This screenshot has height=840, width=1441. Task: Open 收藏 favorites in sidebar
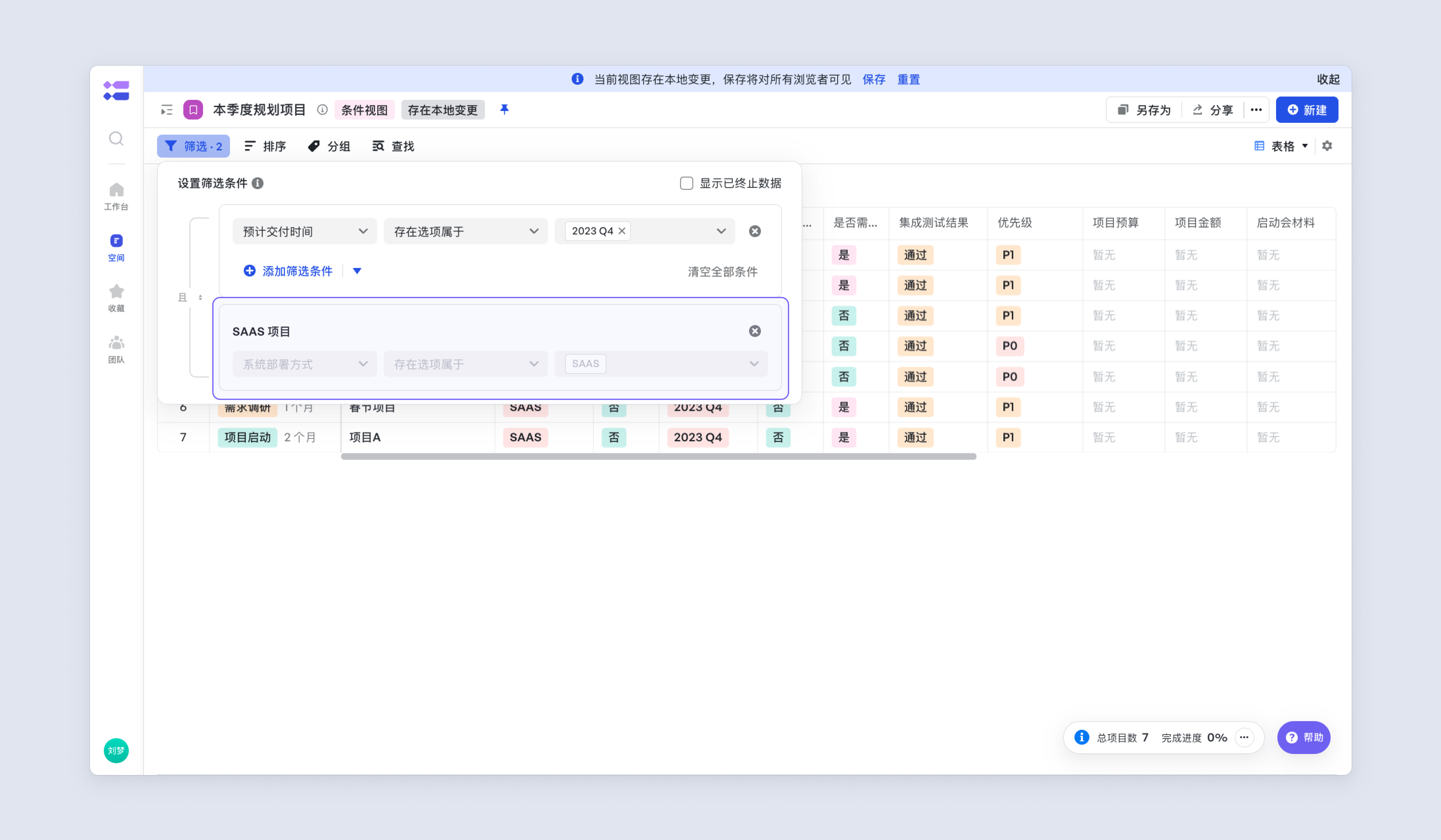(x=116, y=298)
